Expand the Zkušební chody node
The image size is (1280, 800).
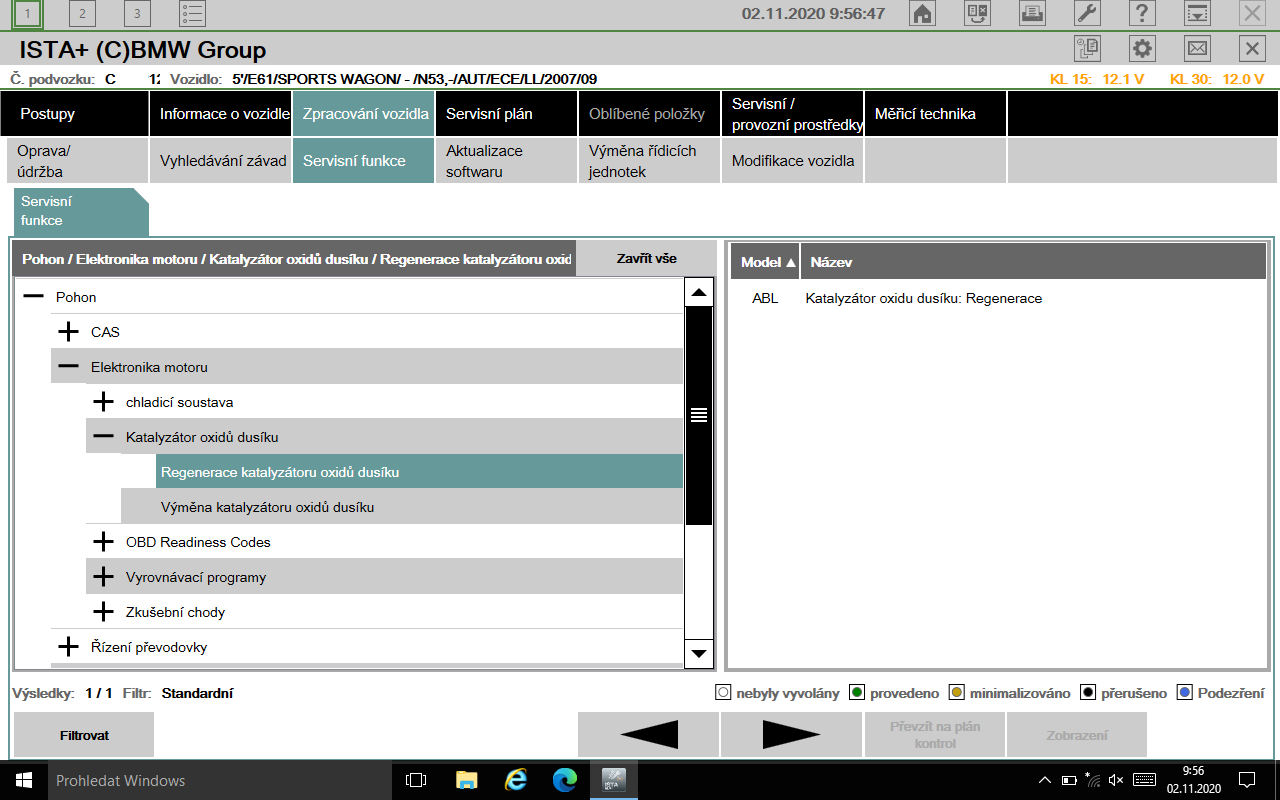click(104, 612)
